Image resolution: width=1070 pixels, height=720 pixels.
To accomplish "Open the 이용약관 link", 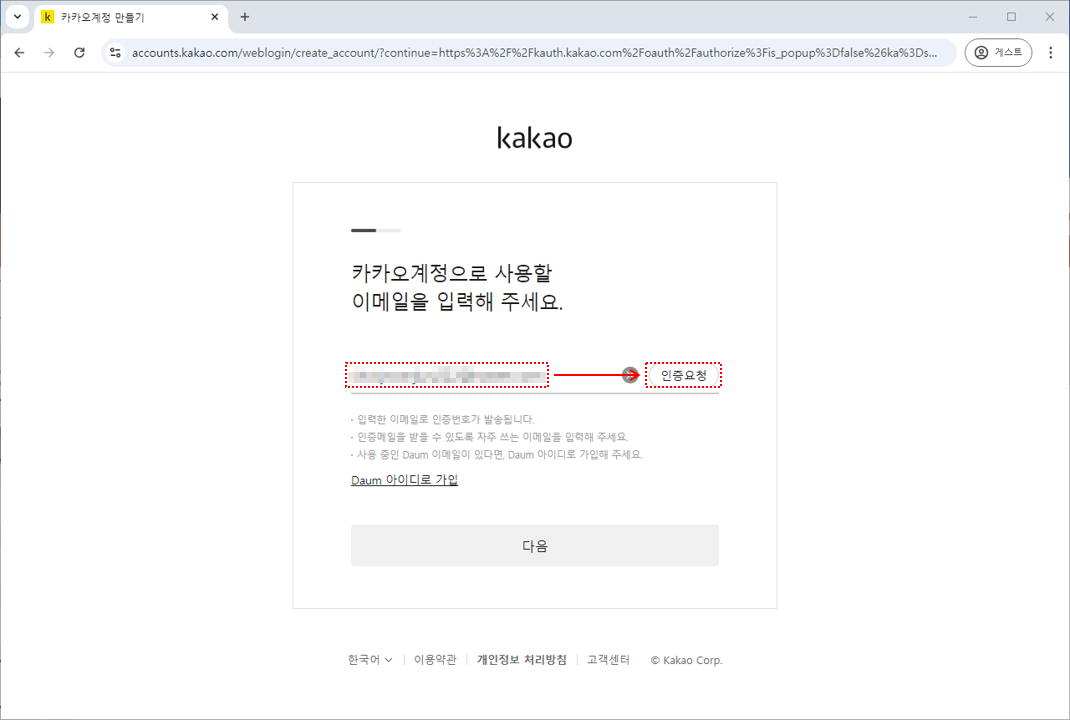I will [435, 660].
